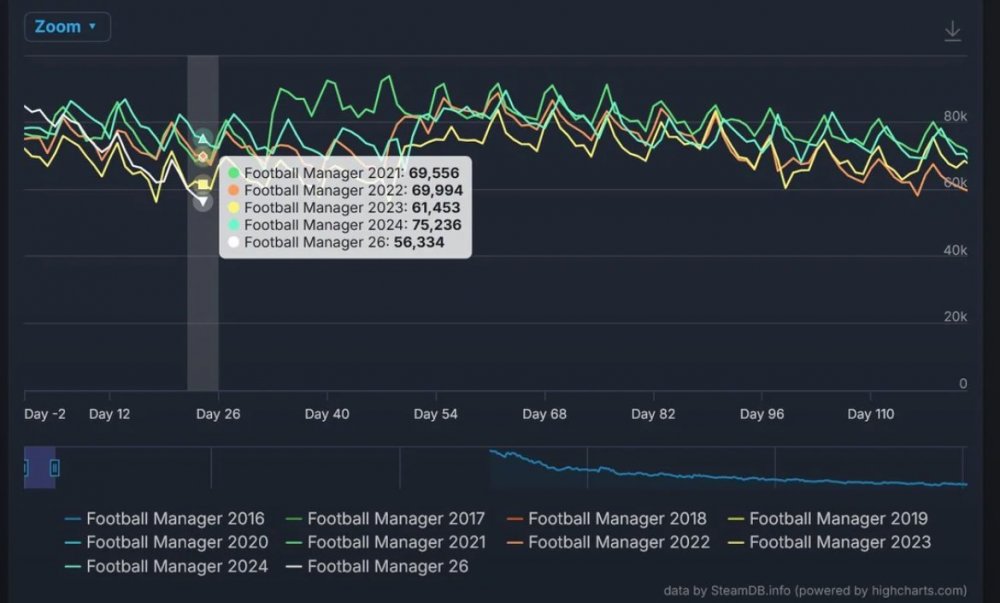Toggle Football Manager 2023 legend entry

pos(829,542)
